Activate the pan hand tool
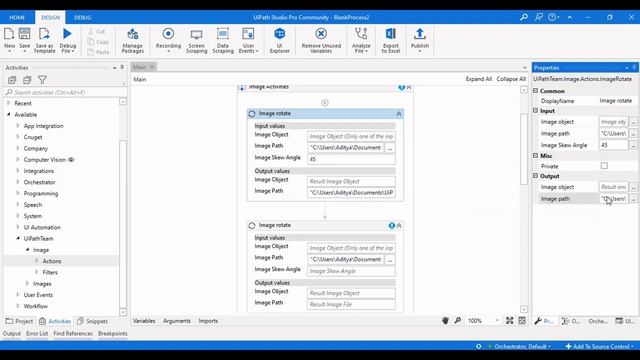Screen dimensions: 640x360 tap(445, 321)
